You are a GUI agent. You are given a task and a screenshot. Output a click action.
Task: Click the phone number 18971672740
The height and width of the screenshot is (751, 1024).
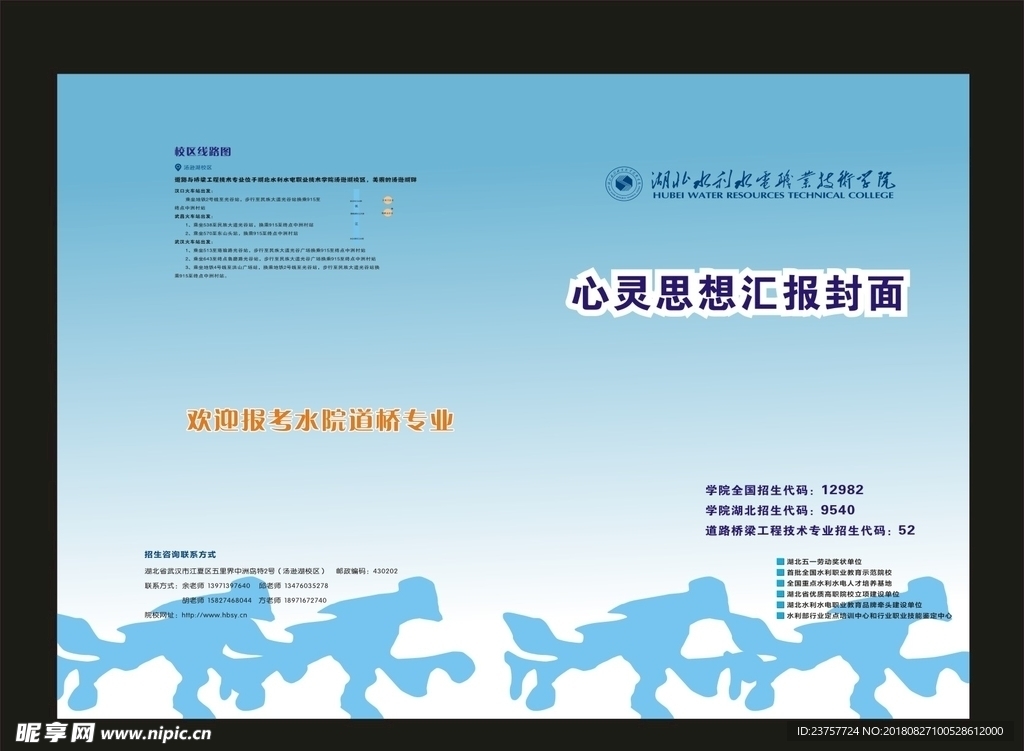point(305,600)
